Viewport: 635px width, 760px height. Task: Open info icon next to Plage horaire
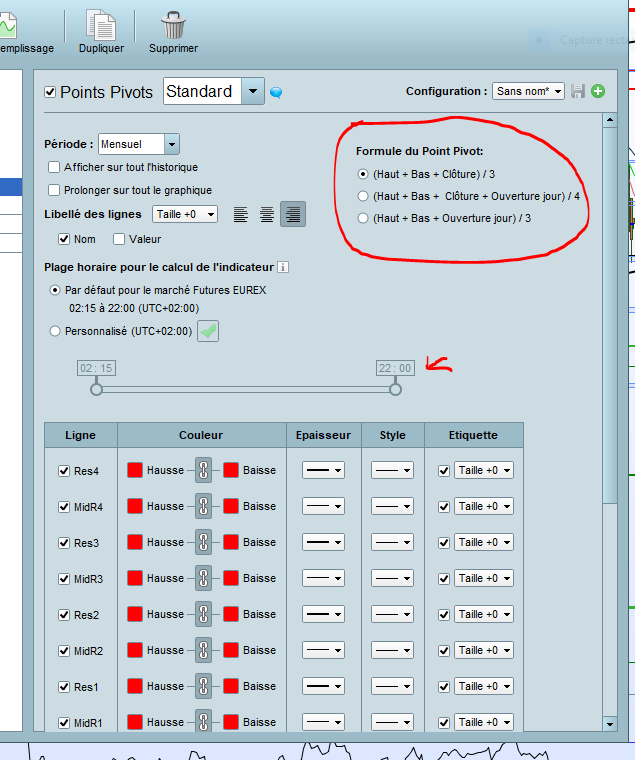tap(283, 267)
